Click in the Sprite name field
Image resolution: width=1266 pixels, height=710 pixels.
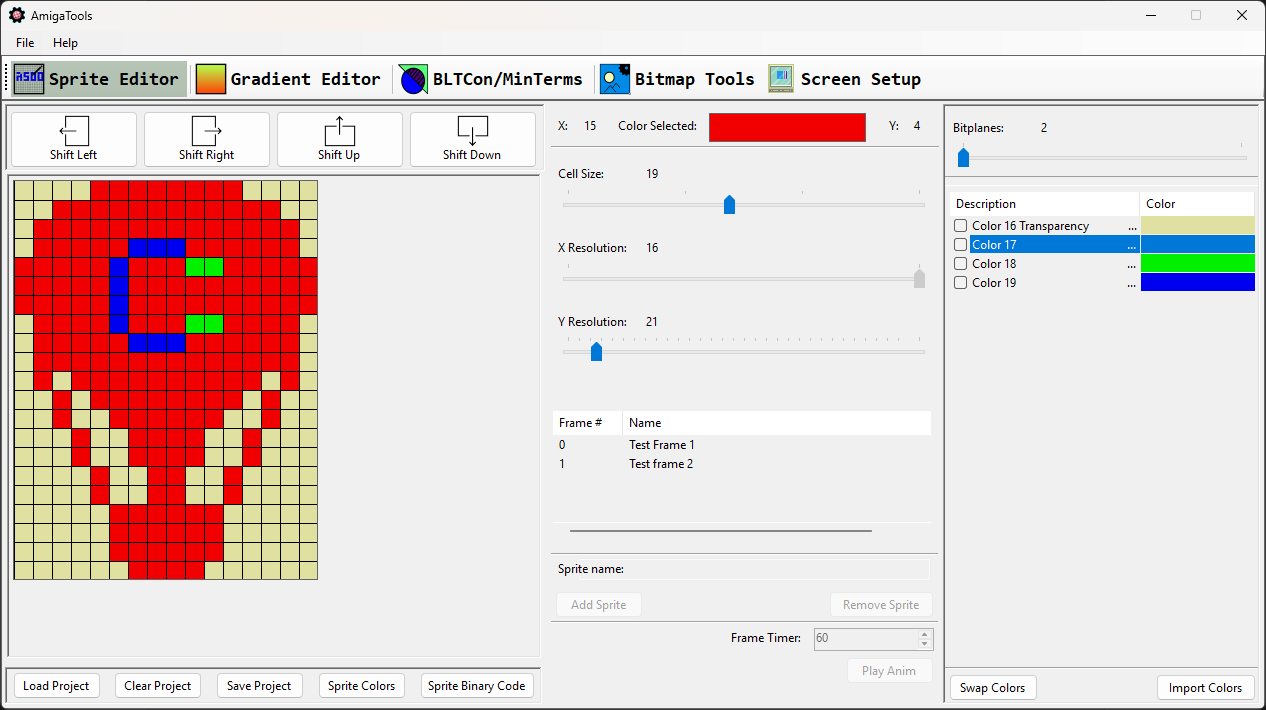[741, 569]
